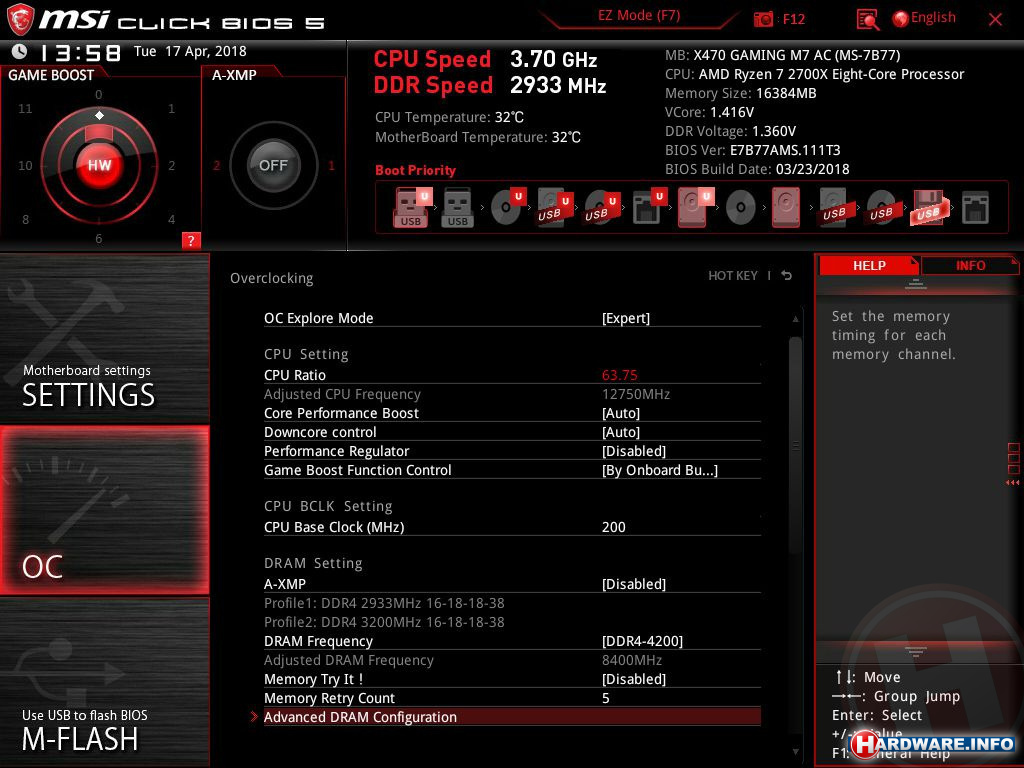1024x768 pixels.
Task: Select A-XMP profile number 2
Action: click(216, 166)
